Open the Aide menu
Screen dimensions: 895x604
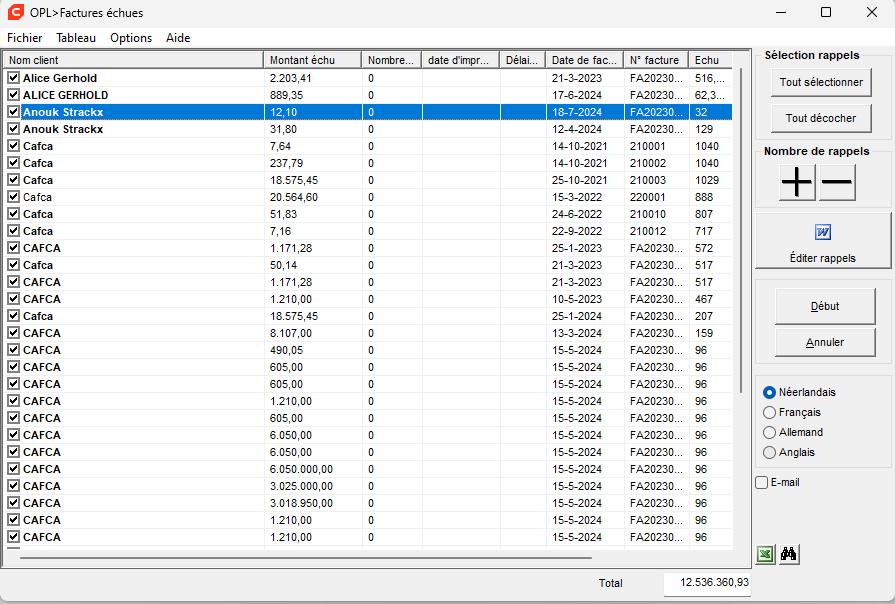tap(178, 38)
